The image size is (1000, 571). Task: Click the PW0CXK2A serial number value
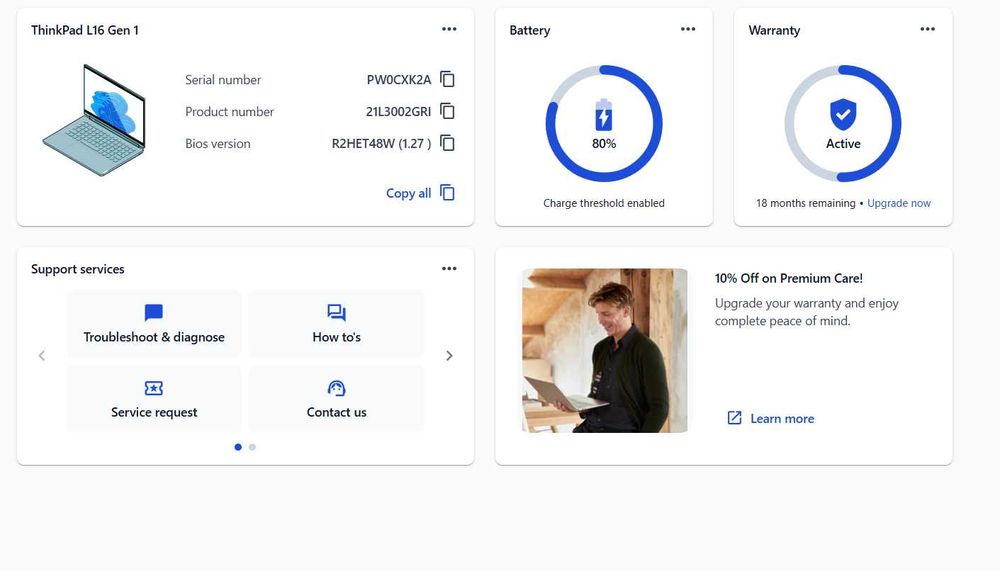tap(399, 80)
